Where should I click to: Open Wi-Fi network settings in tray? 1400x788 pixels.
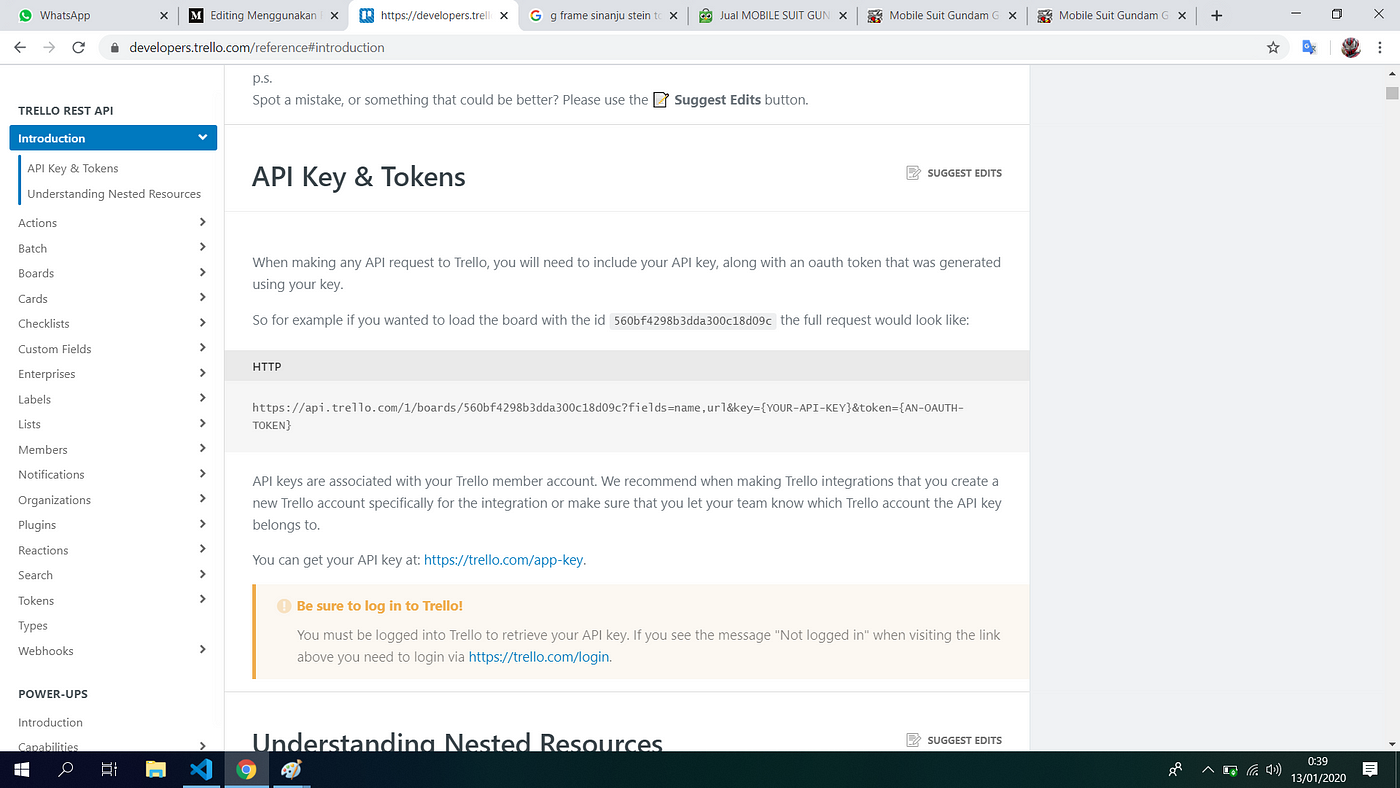[x=1252, y=770]
